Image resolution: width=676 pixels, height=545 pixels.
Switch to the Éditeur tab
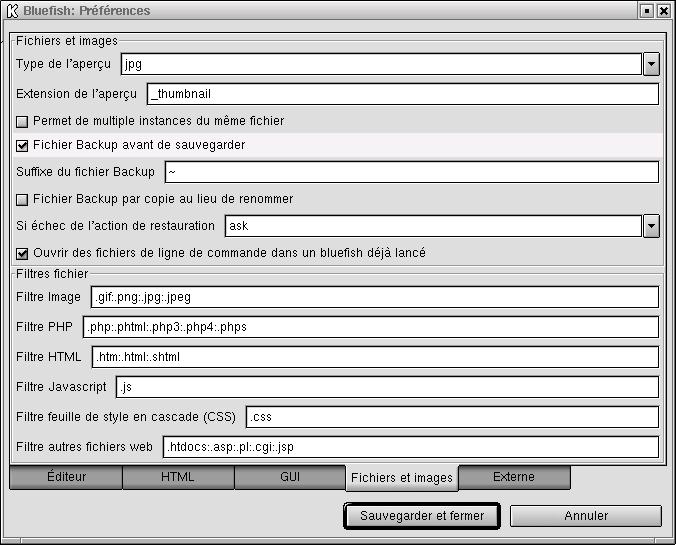click(66, 478)
